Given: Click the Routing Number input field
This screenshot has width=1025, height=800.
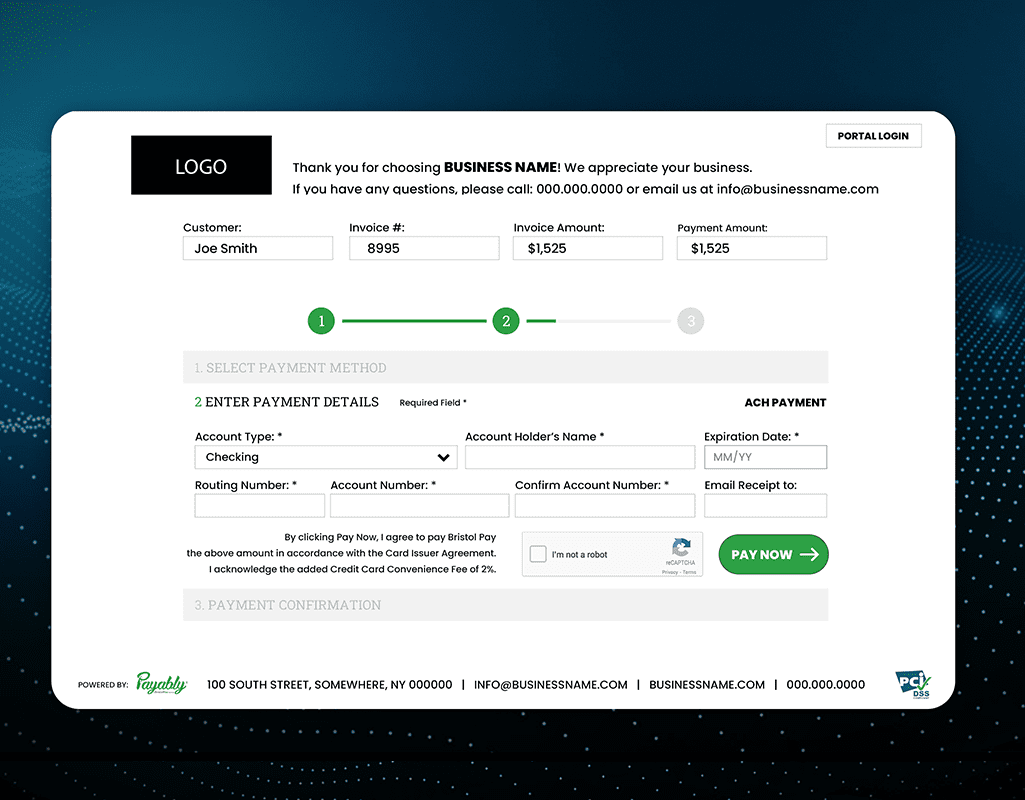Looking at the screenshot, I should coord(259,506).
